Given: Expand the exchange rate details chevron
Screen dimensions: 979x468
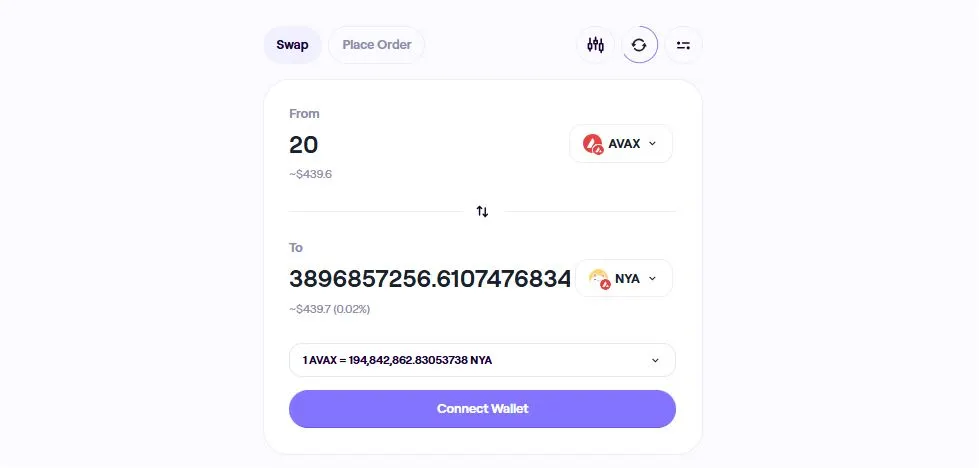Looking at the screenshot, I should pos(655,360).
